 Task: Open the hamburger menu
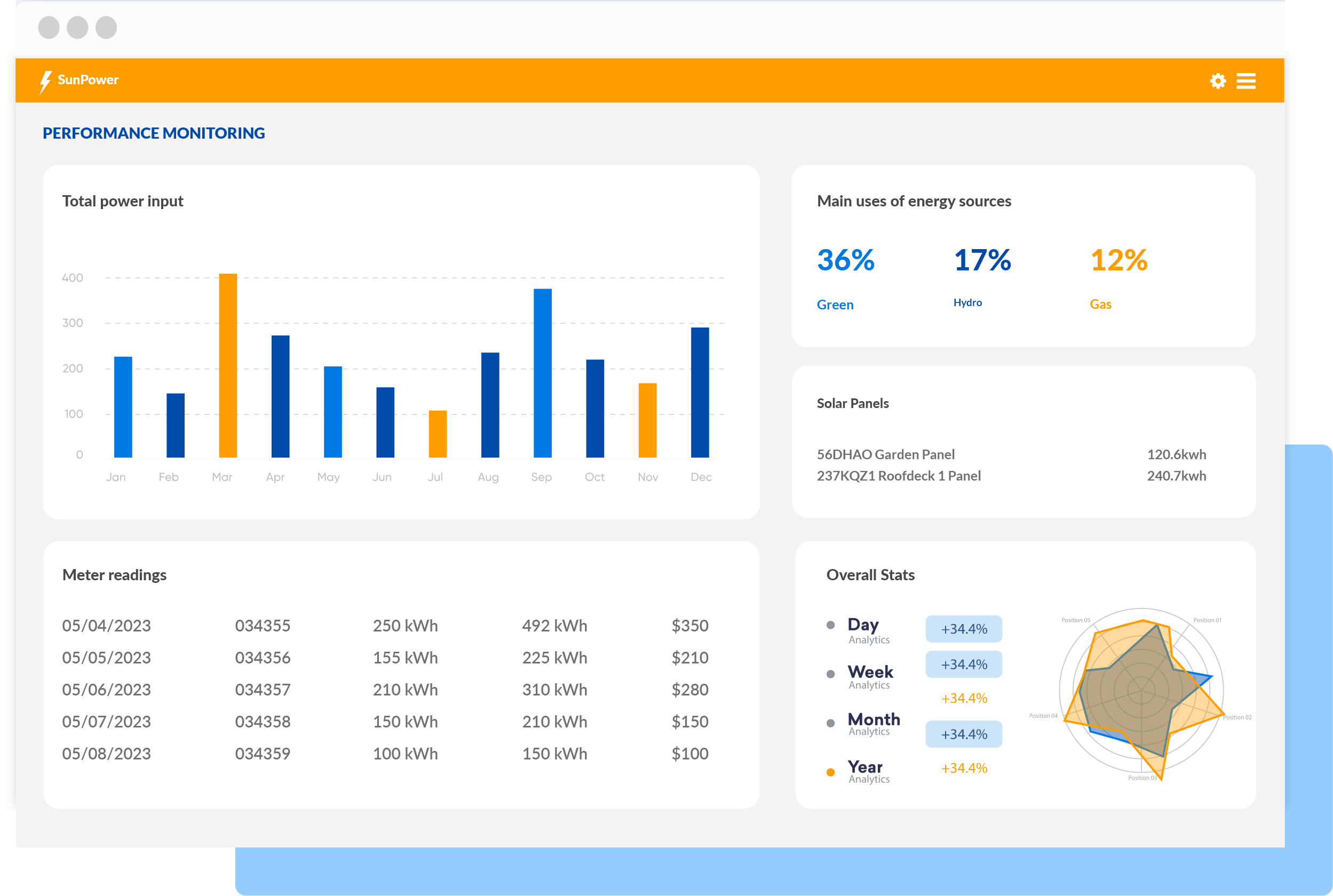click(1246, 81)
